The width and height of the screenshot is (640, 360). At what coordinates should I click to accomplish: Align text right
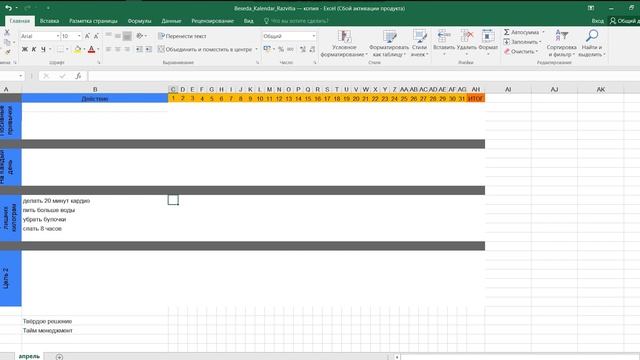pyautogui.click(x=127, y=49)
